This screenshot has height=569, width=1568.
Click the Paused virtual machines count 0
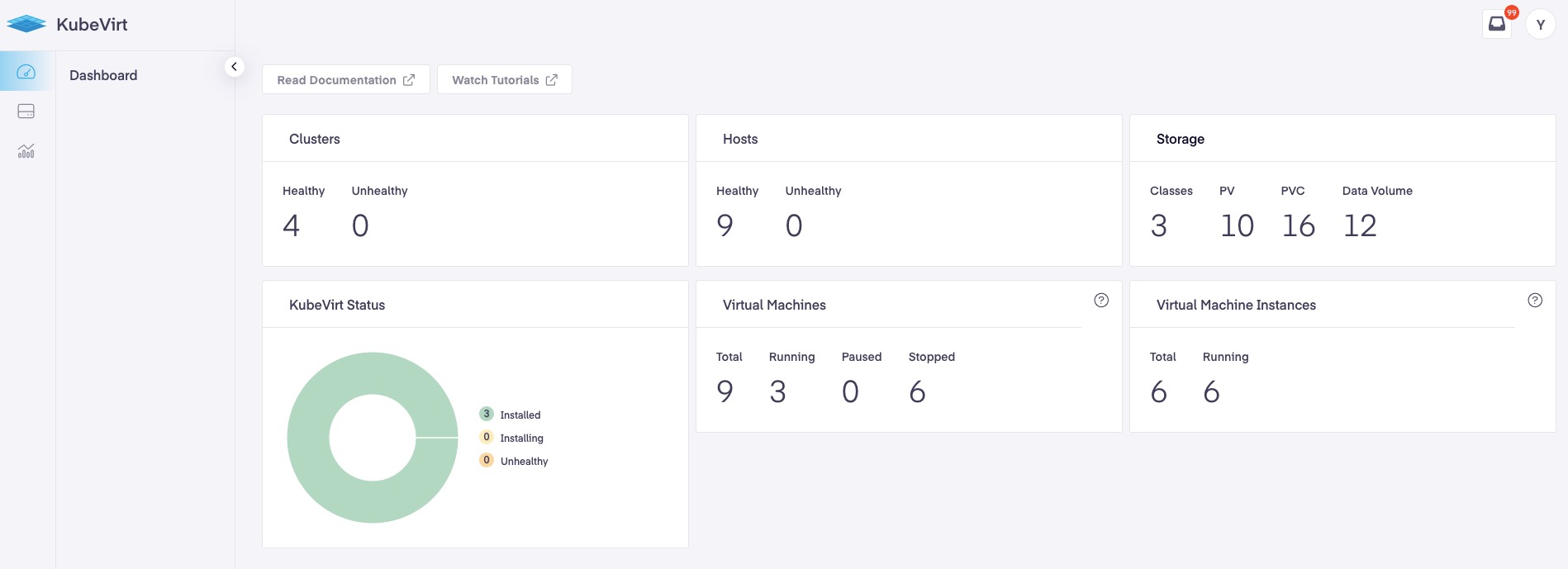point(850,391)
